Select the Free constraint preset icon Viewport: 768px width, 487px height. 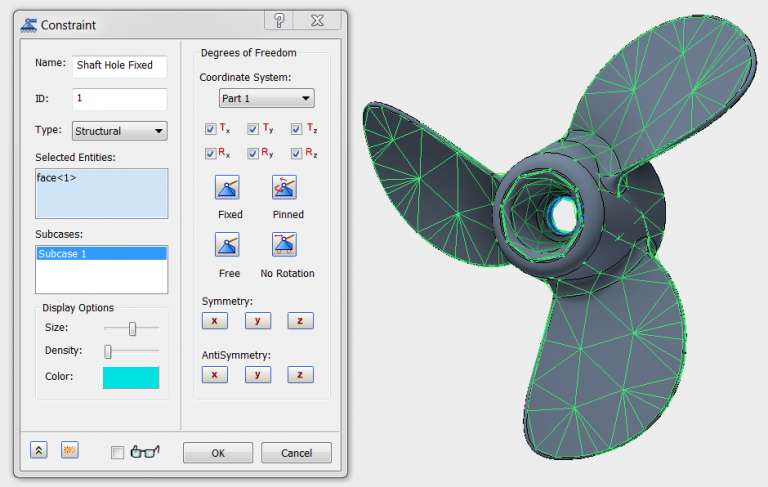[227, 244]
